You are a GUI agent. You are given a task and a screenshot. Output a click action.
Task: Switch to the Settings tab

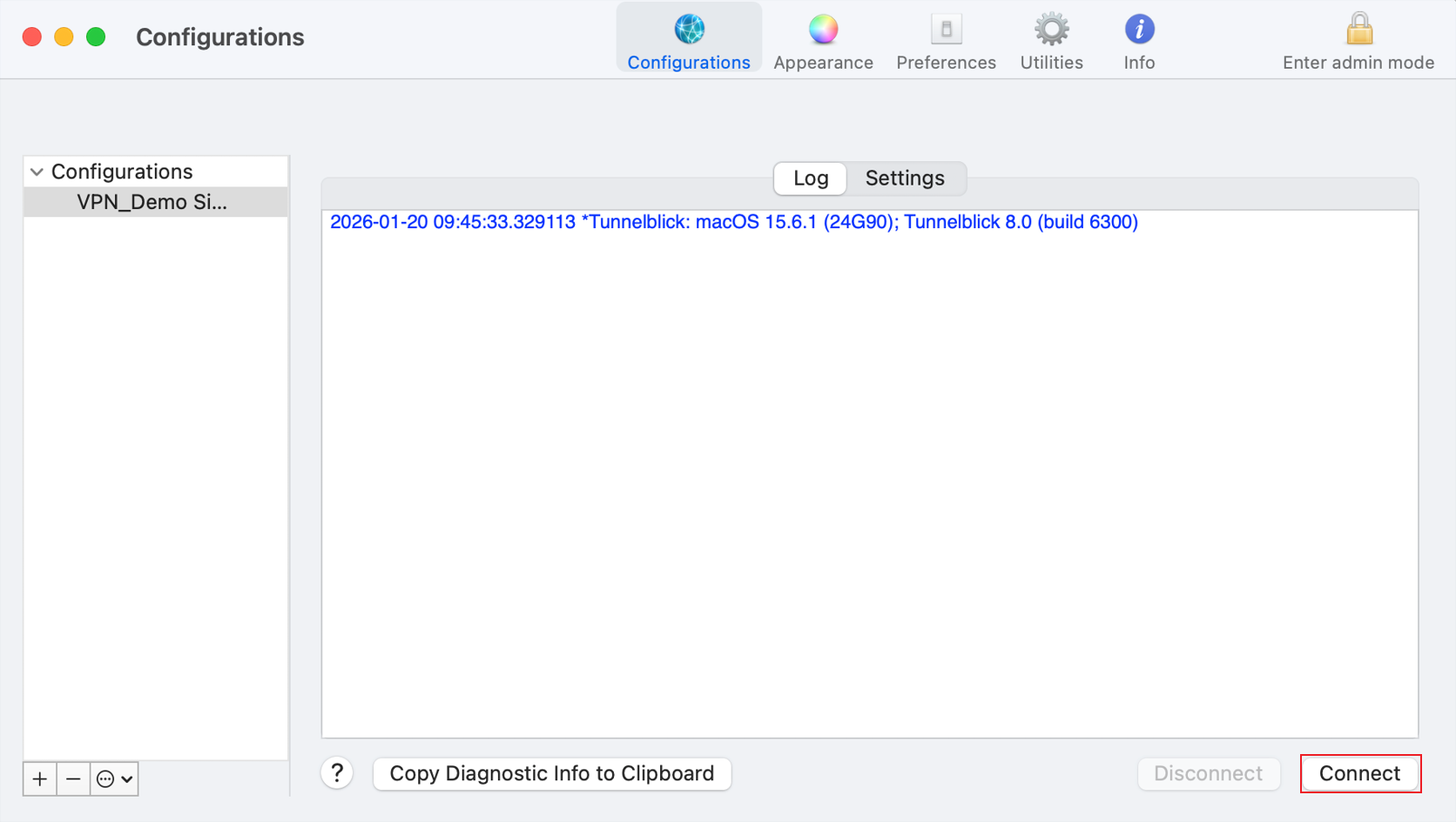tap(905, 179)
